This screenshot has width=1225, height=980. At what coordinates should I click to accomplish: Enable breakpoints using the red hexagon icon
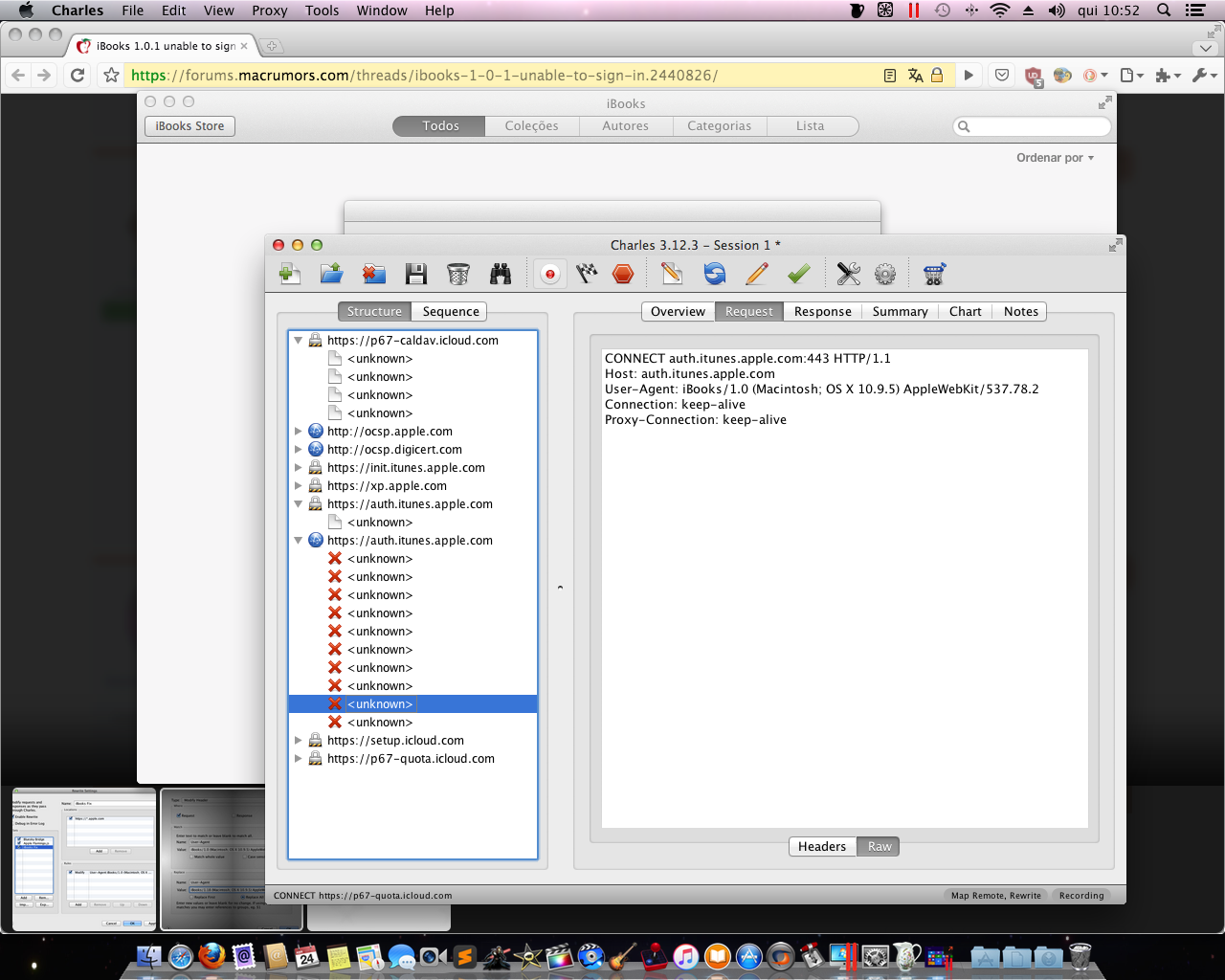click(623, 275)
